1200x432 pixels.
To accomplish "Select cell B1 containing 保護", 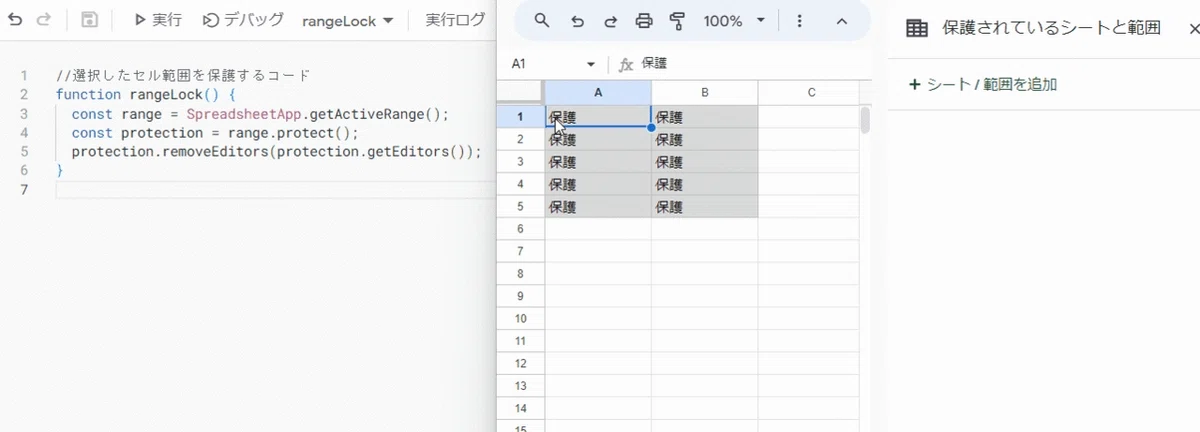I will 705,117.
